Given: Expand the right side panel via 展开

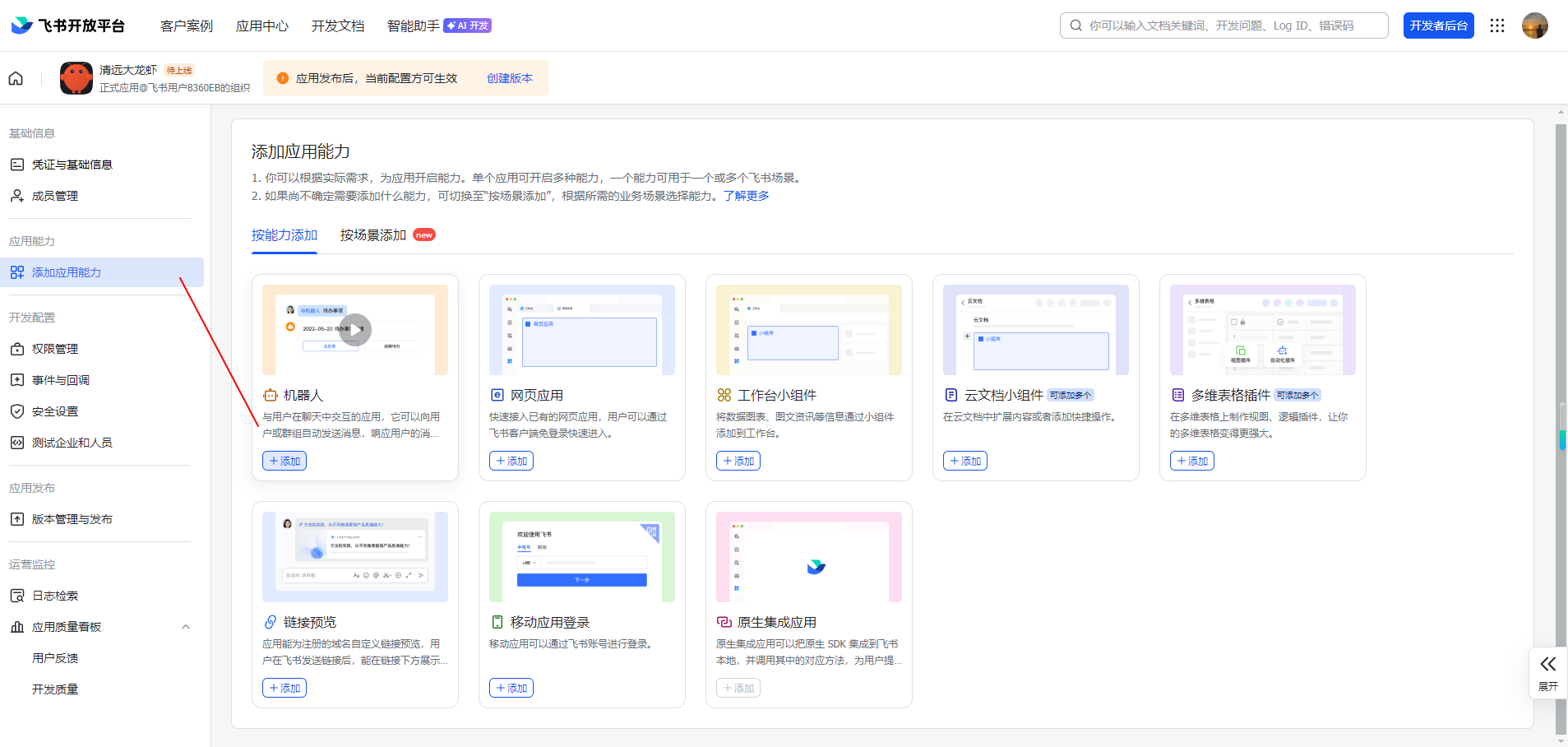Looking at the screenshot, I should point(1548,672).
